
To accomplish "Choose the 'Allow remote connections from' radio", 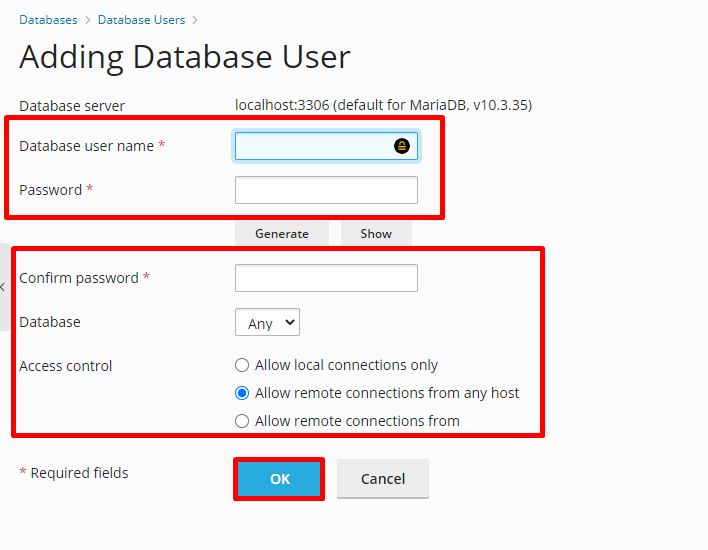I will pos(242,421).
